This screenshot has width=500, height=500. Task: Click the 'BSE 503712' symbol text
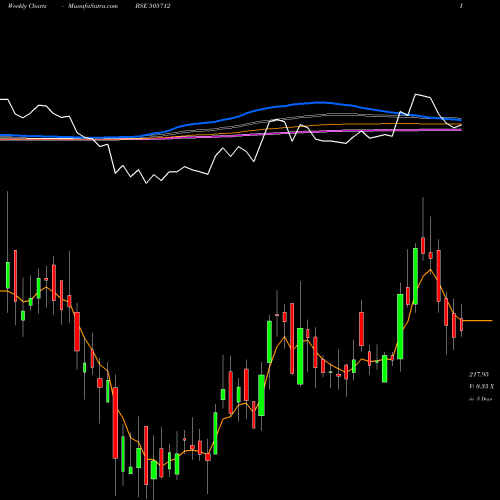coord(153,6)
